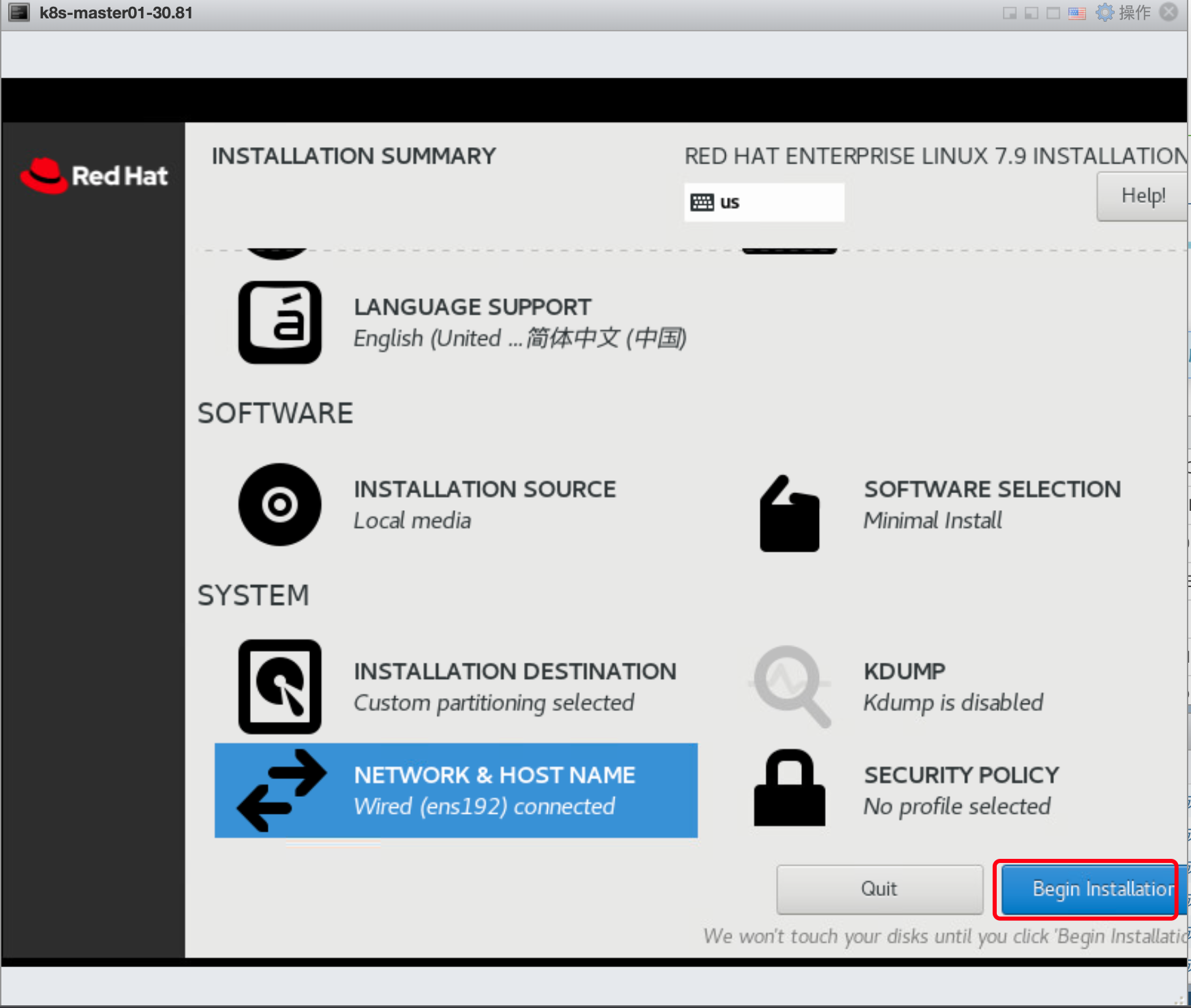Open Installation Destination disk icon
Screen dimensions: 1191x1008
point(279,687)
